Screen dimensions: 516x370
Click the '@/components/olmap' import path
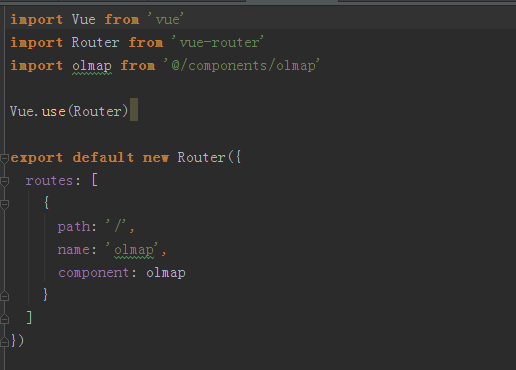pyautogui.click(x=242, y=65)
